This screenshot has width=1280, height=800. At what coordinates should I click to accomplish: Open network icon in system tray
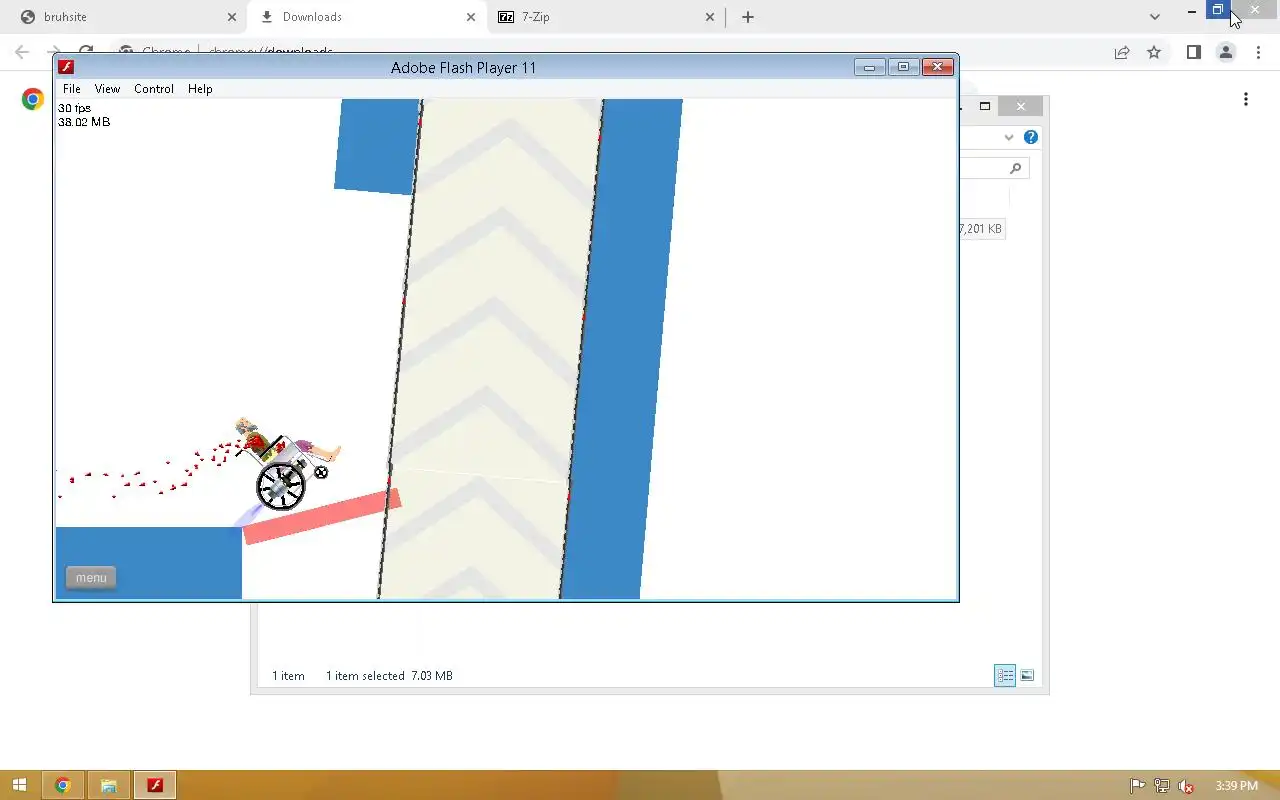tap(1162, 786)
